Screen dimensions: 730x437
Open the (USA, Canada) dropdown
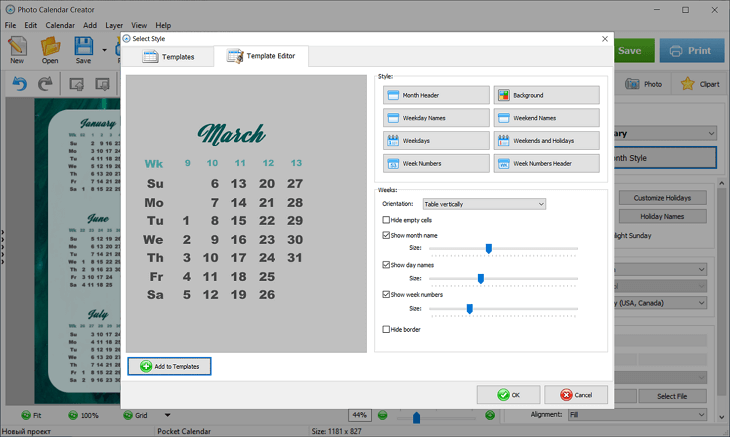click(661, 303)
